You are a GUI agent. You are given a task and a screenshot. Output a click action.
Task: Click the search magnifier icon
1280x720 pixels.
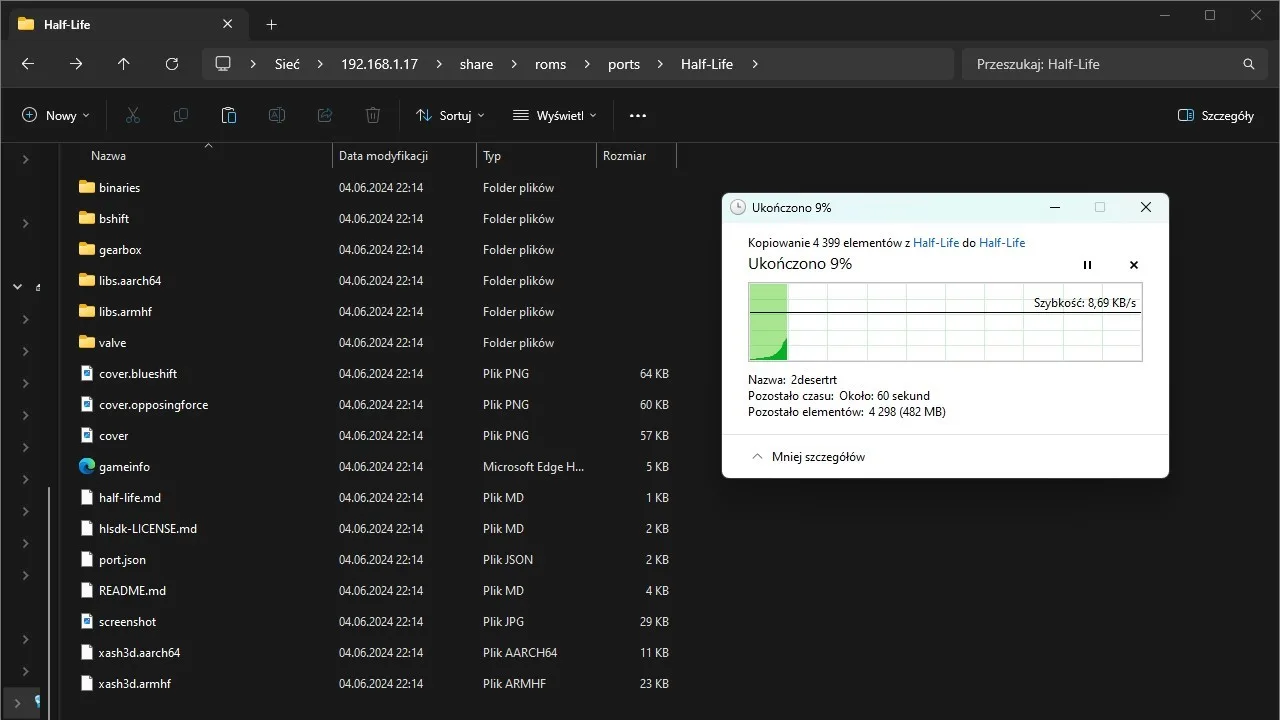[x=1248, y=64]
